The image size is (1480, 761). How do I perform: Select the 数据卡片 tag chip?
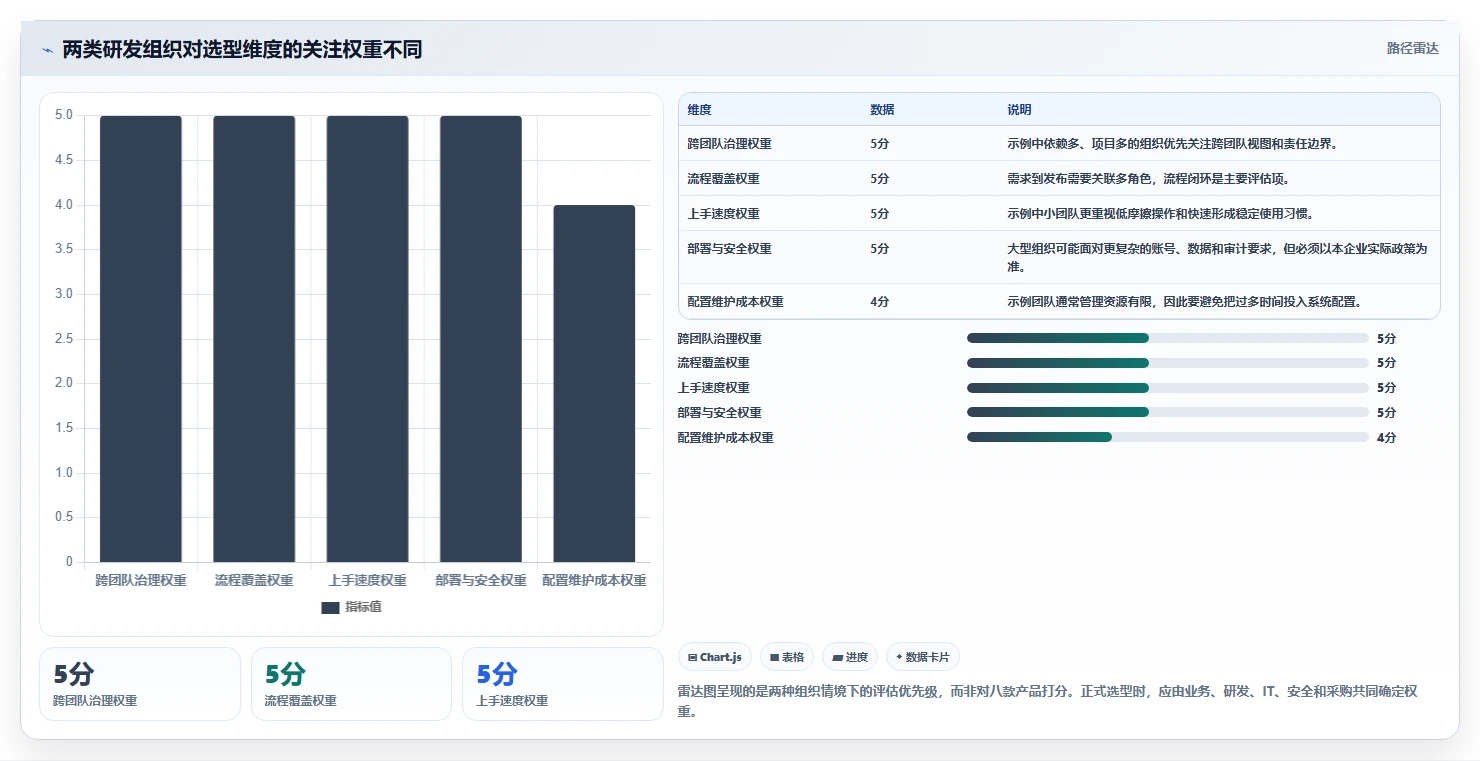click(922, 657)
